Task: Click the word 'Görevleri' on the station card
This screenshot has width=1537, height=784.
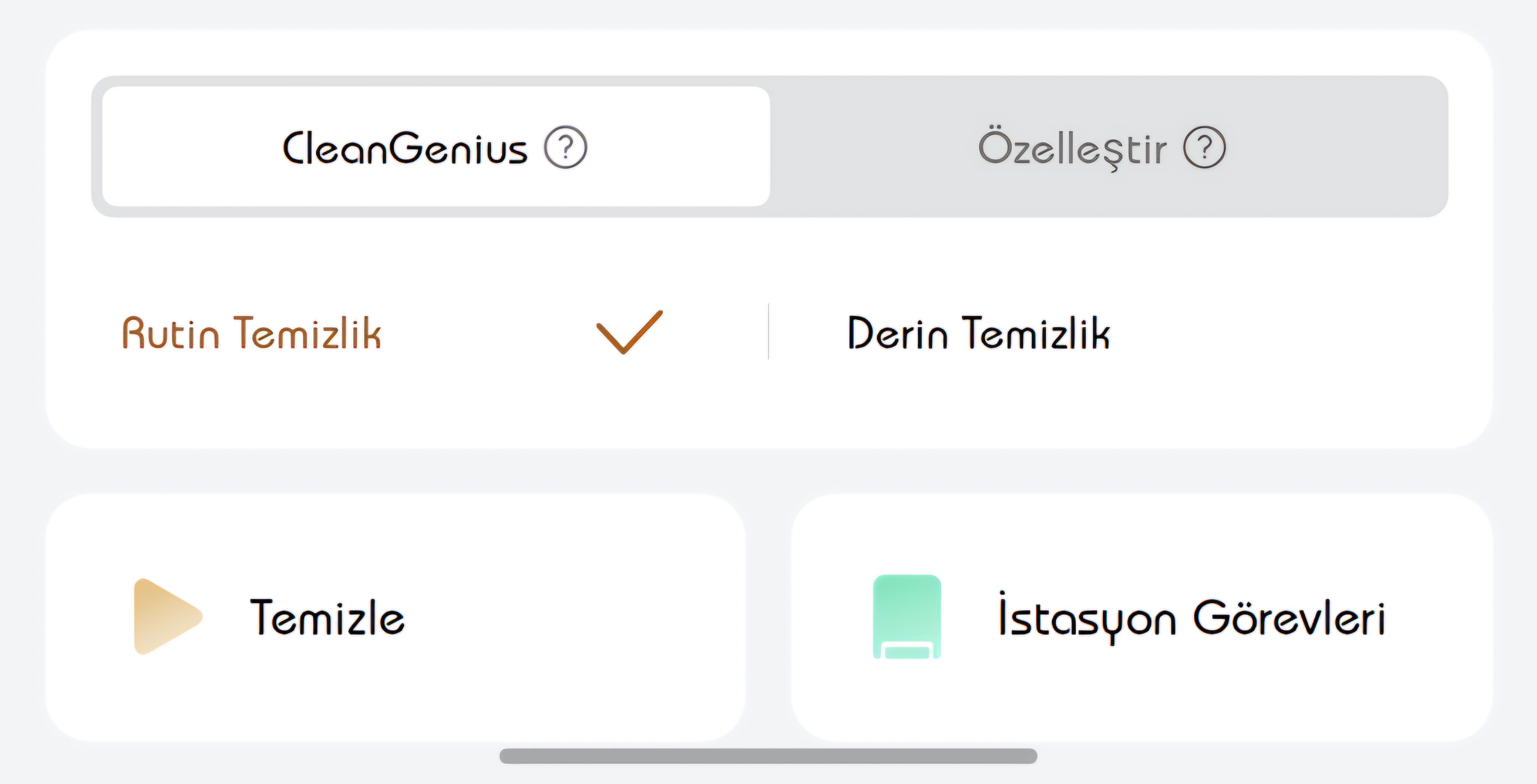Action: 1289,618
